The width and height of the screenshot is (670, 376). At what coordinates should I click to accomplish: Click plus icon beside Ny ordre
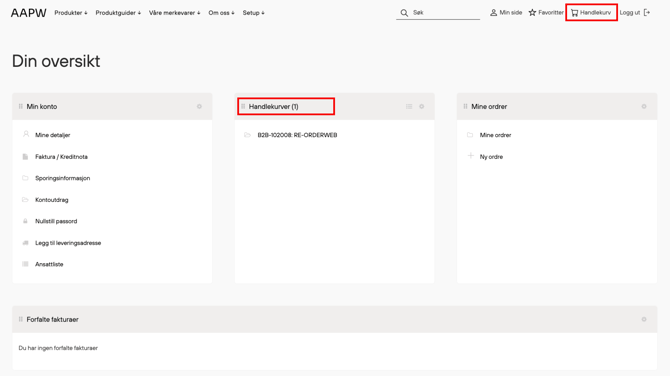470,156
